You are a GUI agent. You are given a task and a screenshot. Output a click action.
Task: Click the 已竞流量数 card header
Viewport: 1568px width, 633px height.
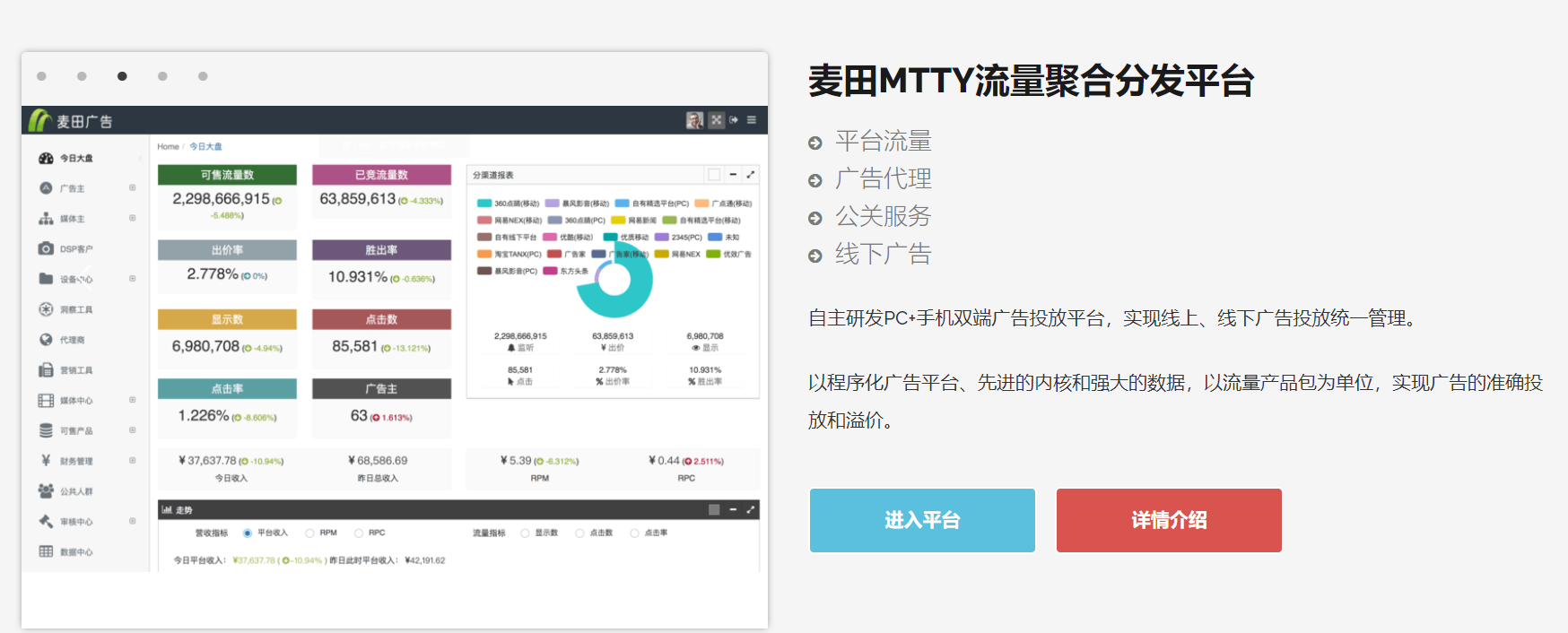click(x=381, y=175)
